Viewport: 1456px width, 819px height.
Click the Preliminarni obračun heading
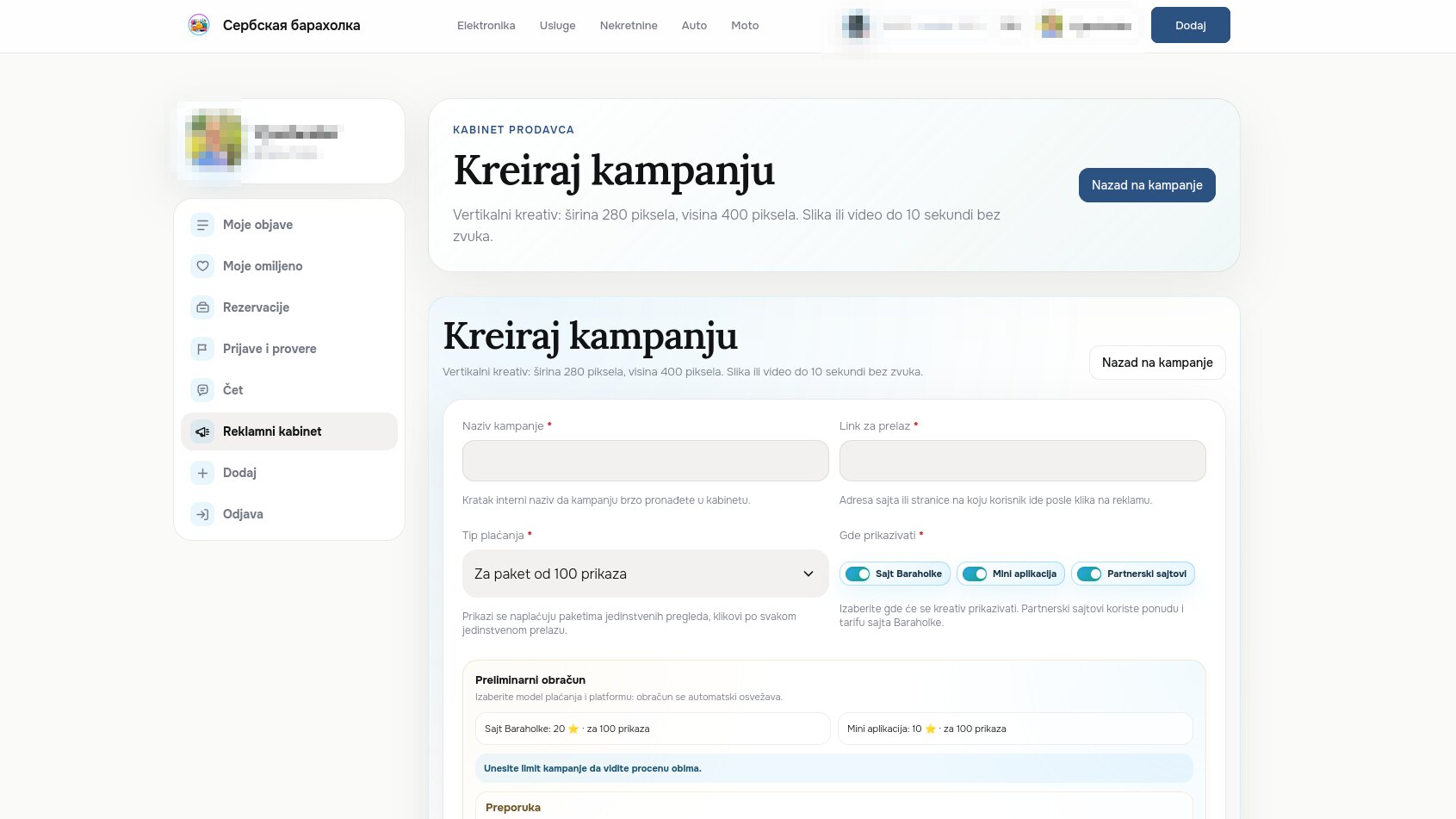point(530,679)
